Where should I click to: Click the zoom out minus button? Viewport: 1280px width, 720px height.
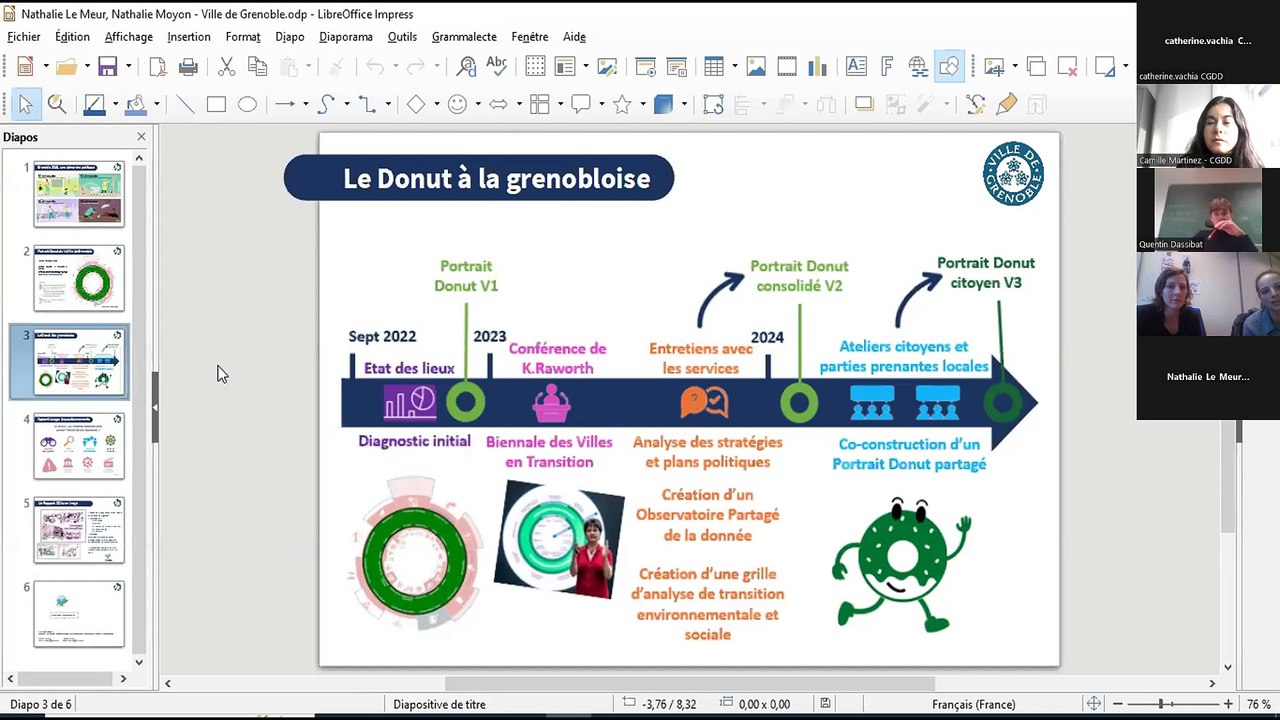1118,704
